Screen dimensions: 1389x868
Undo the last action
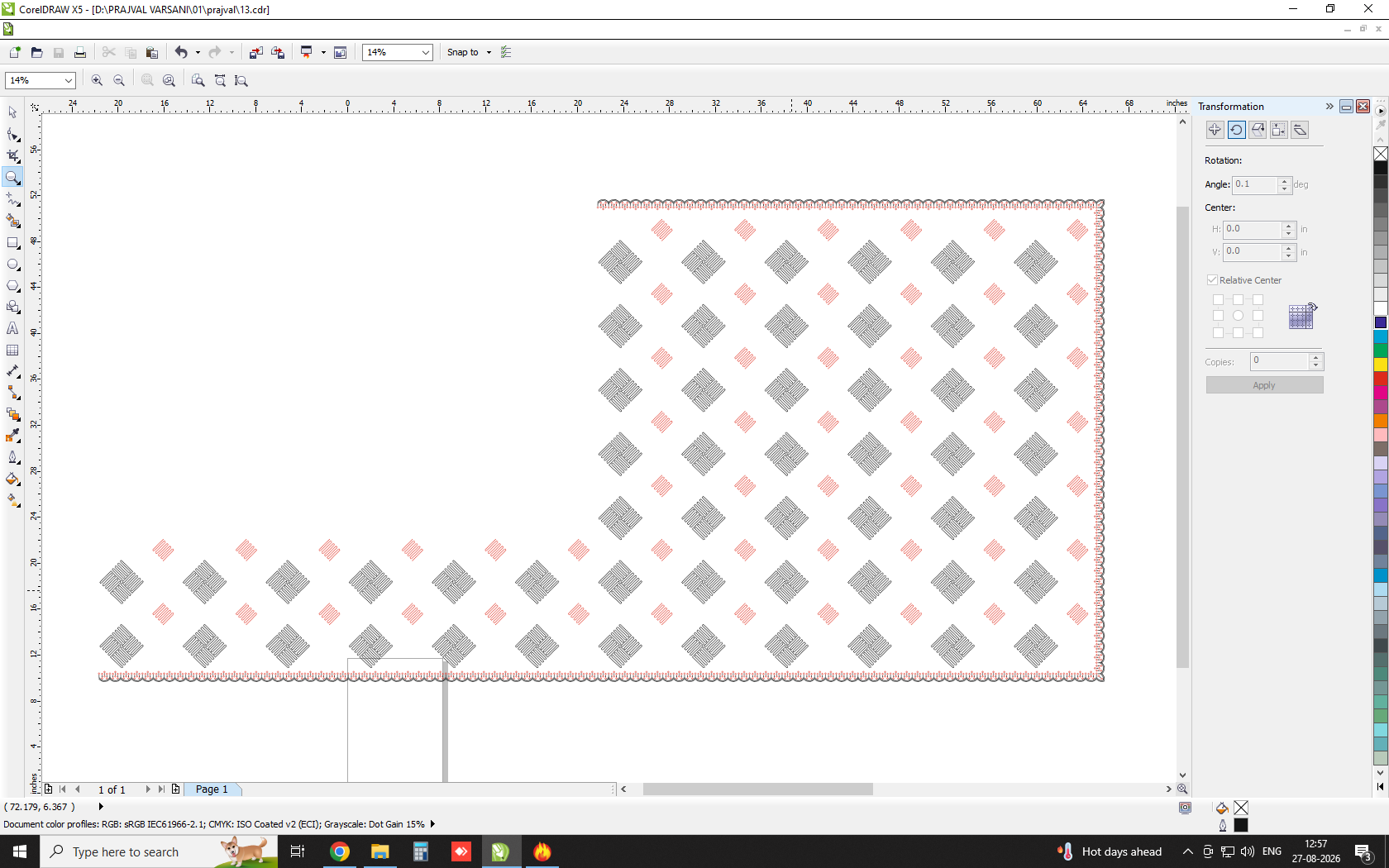(181, 52)
